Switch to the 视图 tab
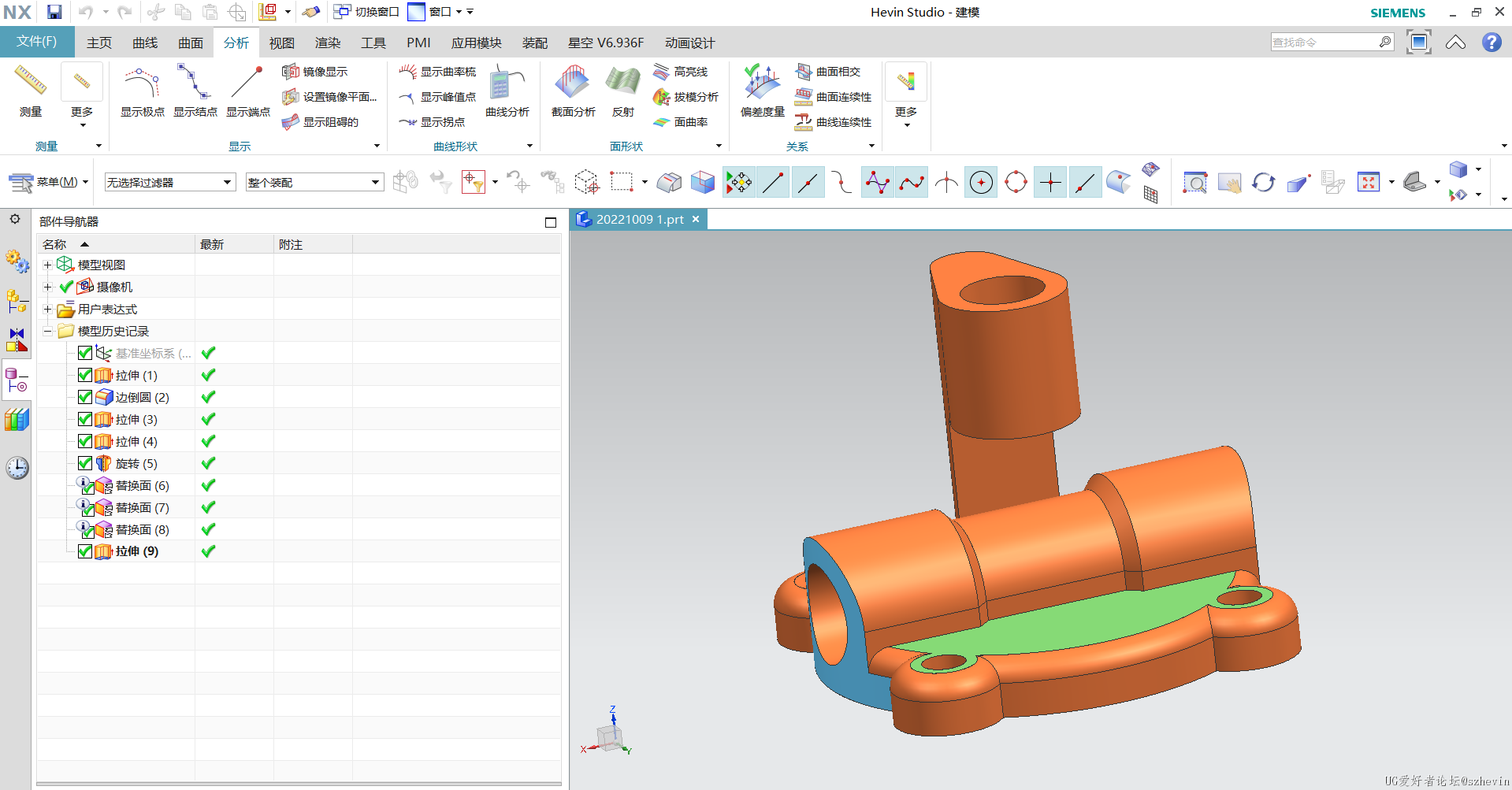The image size is (1512, 790). click(282, 43)
